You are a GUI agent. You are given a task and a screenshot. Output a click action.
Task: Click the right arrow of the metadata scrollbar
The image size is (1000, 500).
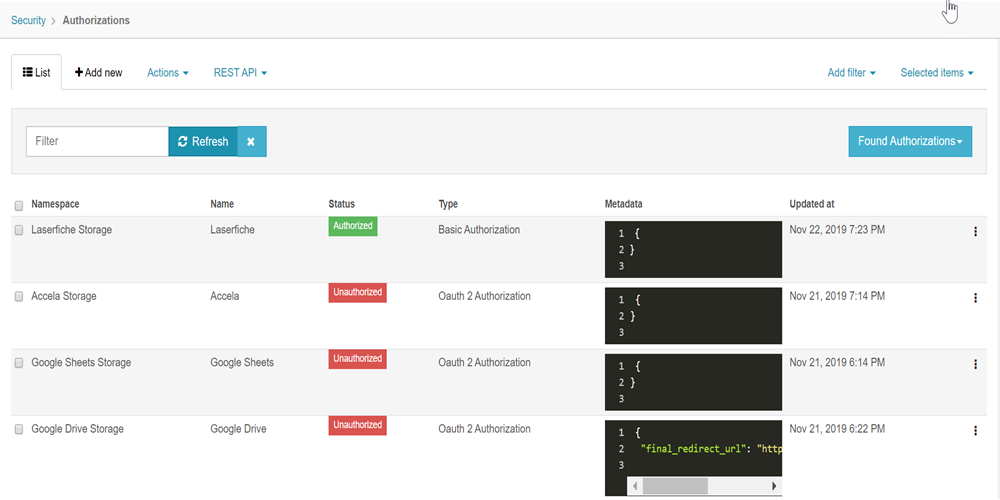774,486
